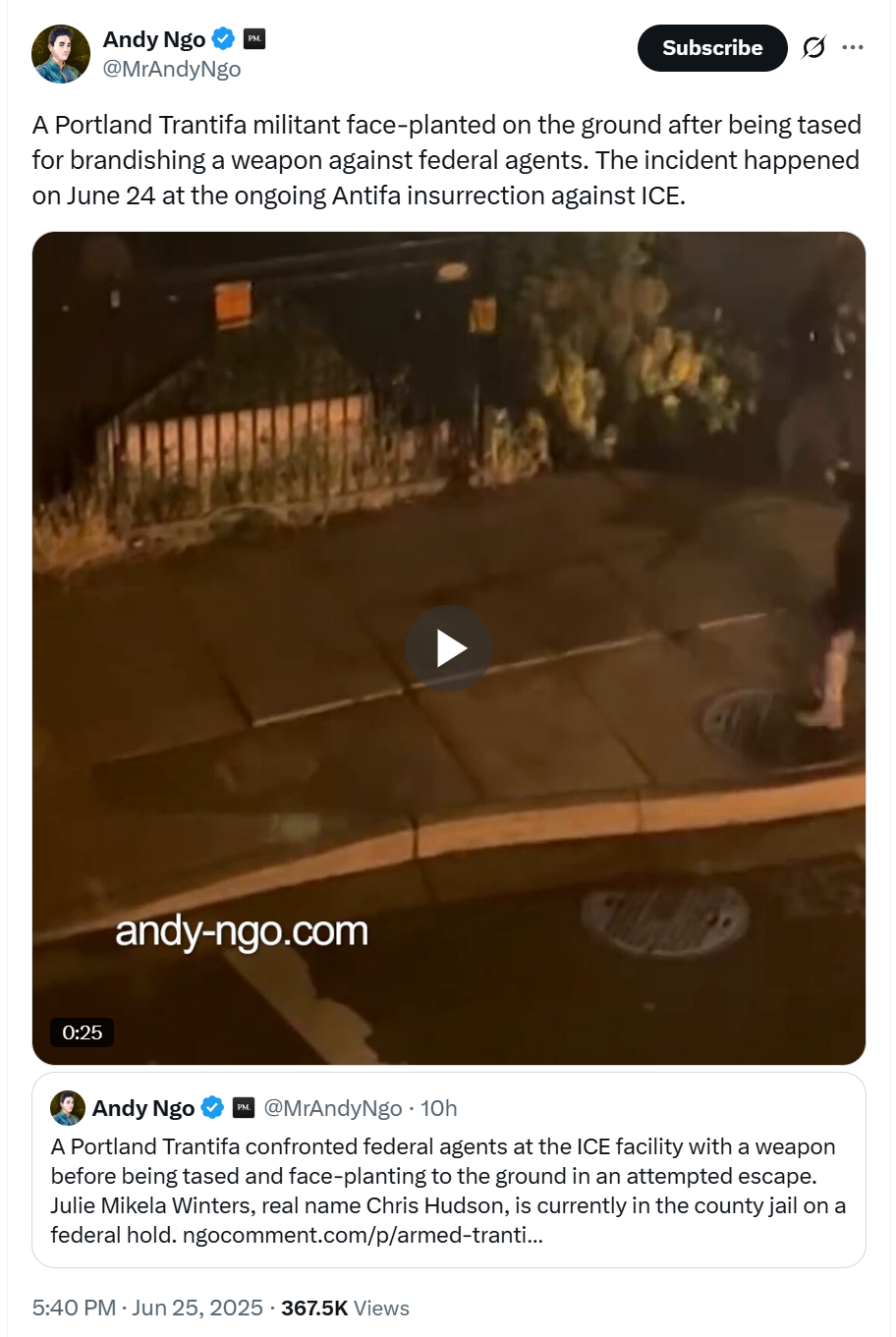Subscribe to Andy Ngo

tap(712, 48)
